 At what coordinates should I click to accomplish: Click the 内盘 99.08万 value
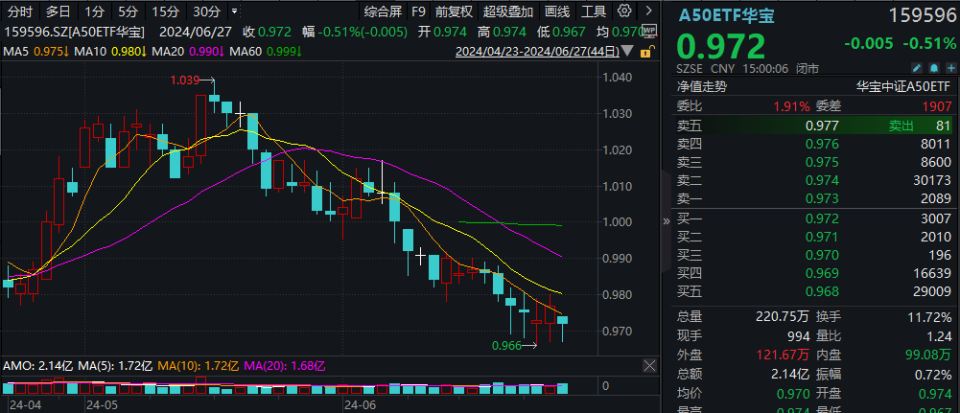tap(926, 355)
